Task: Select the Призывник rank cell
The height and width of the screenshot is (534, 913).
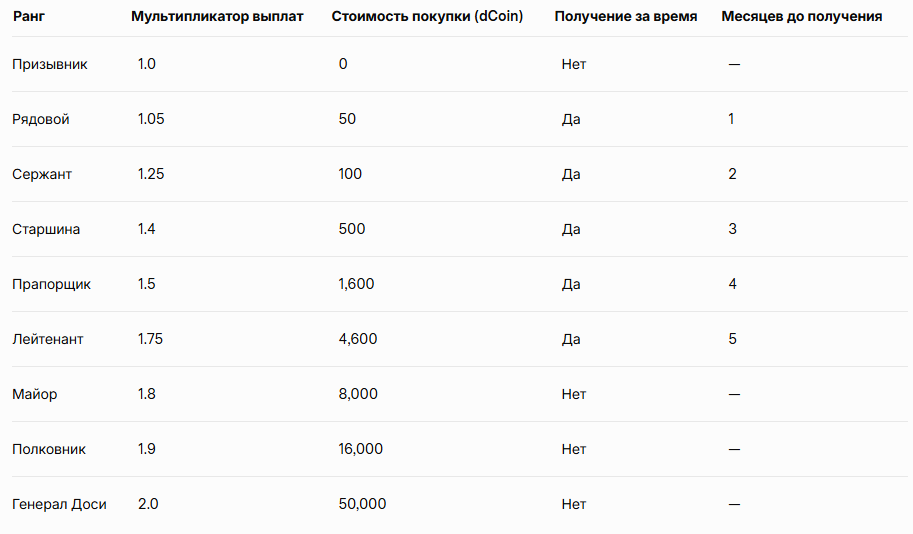Action: point(49,64)
